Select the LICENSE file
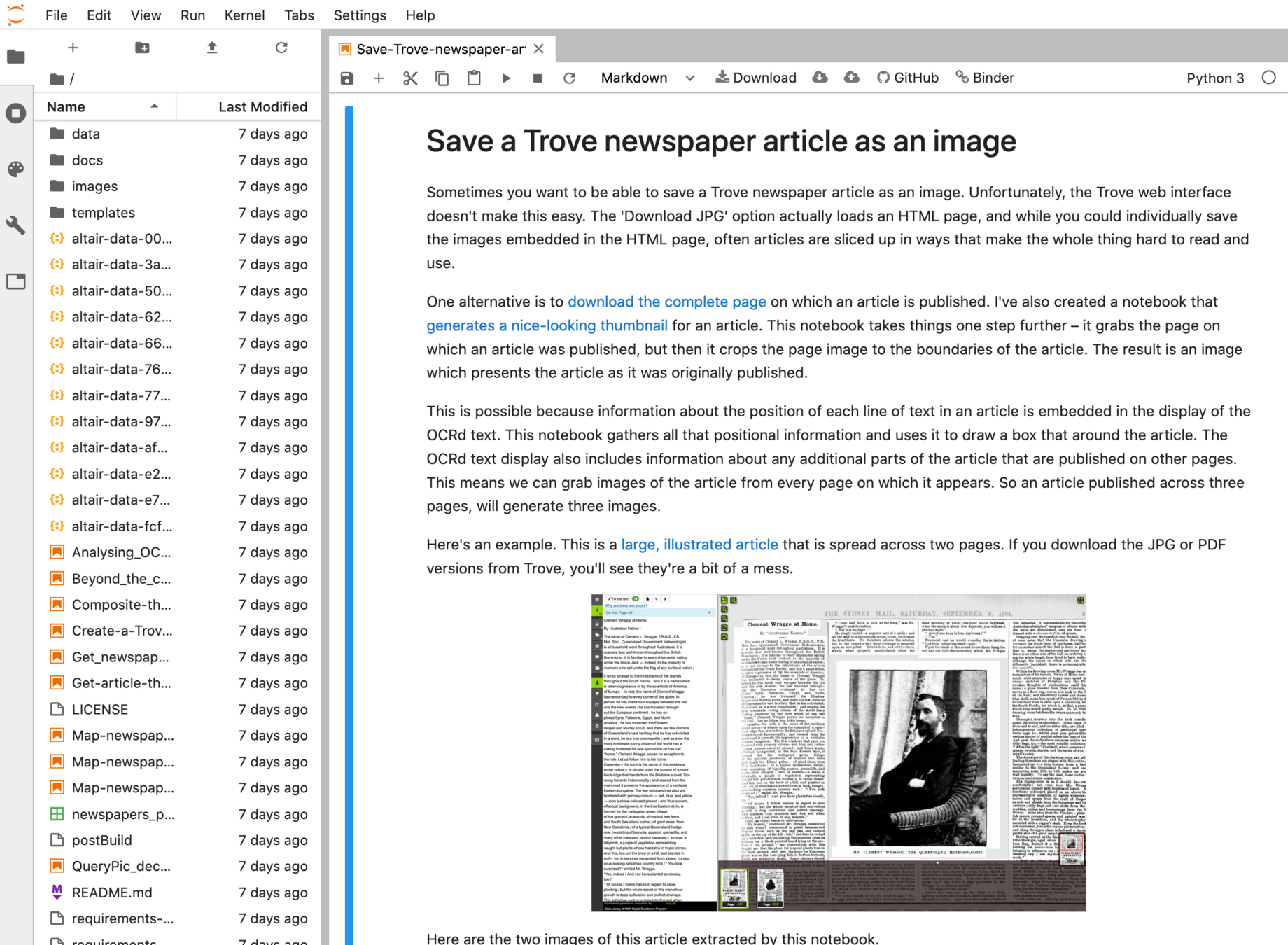The width and height of the screenshot is (1288, 945). 178,709
